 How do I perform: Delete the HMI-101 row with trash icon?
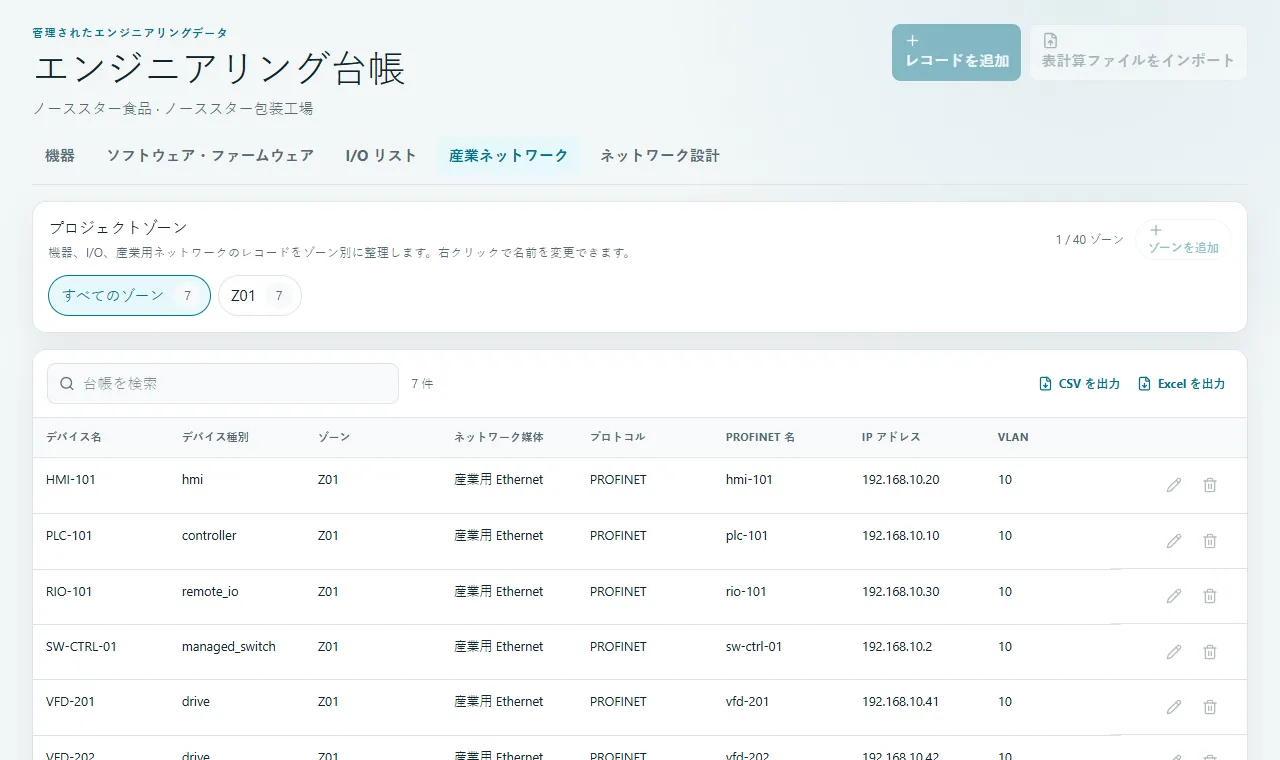tap(1210, 485)
